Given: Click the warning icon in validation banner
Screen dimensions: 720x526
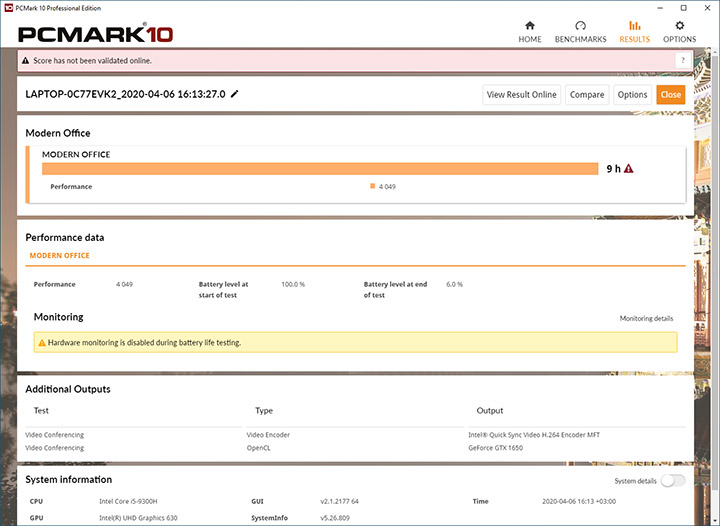Looking at the screenshot, I should click(x=26, y=61).
